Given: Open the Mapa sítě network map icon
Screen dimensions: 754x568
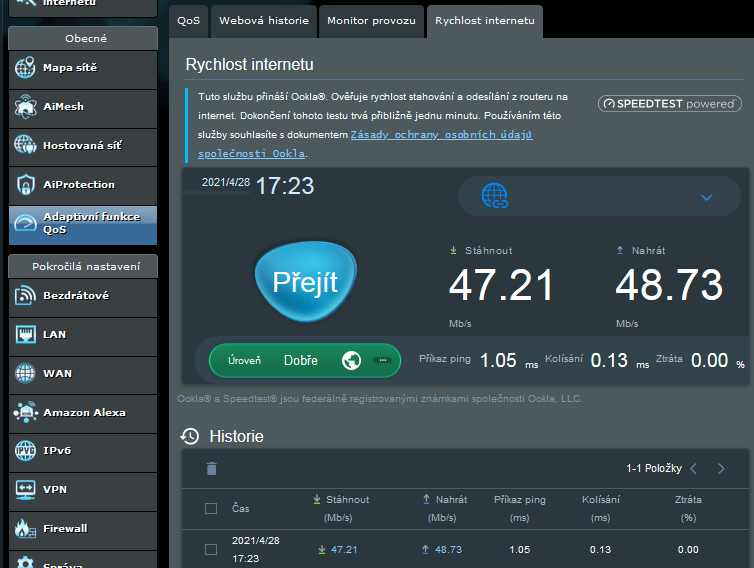Looking at the screenshot, I should (x=25, y=68).
